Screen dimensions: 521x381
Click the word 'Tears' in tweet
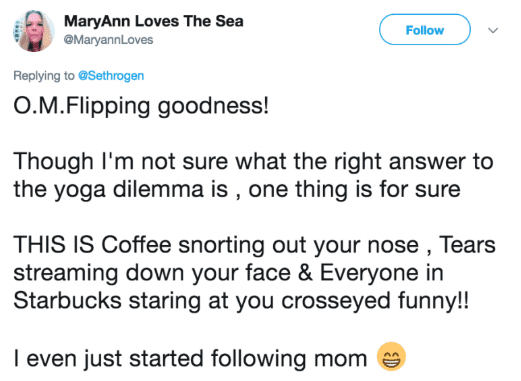click(x=467, y=245)
